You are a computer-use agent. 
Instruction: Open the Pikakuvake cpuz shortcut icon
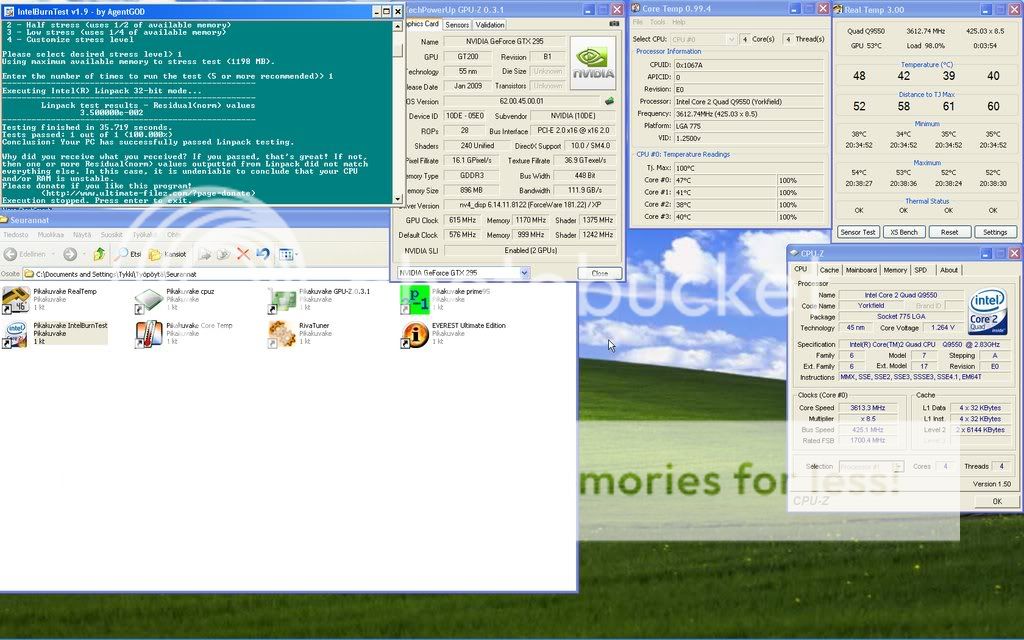(149, 300)
